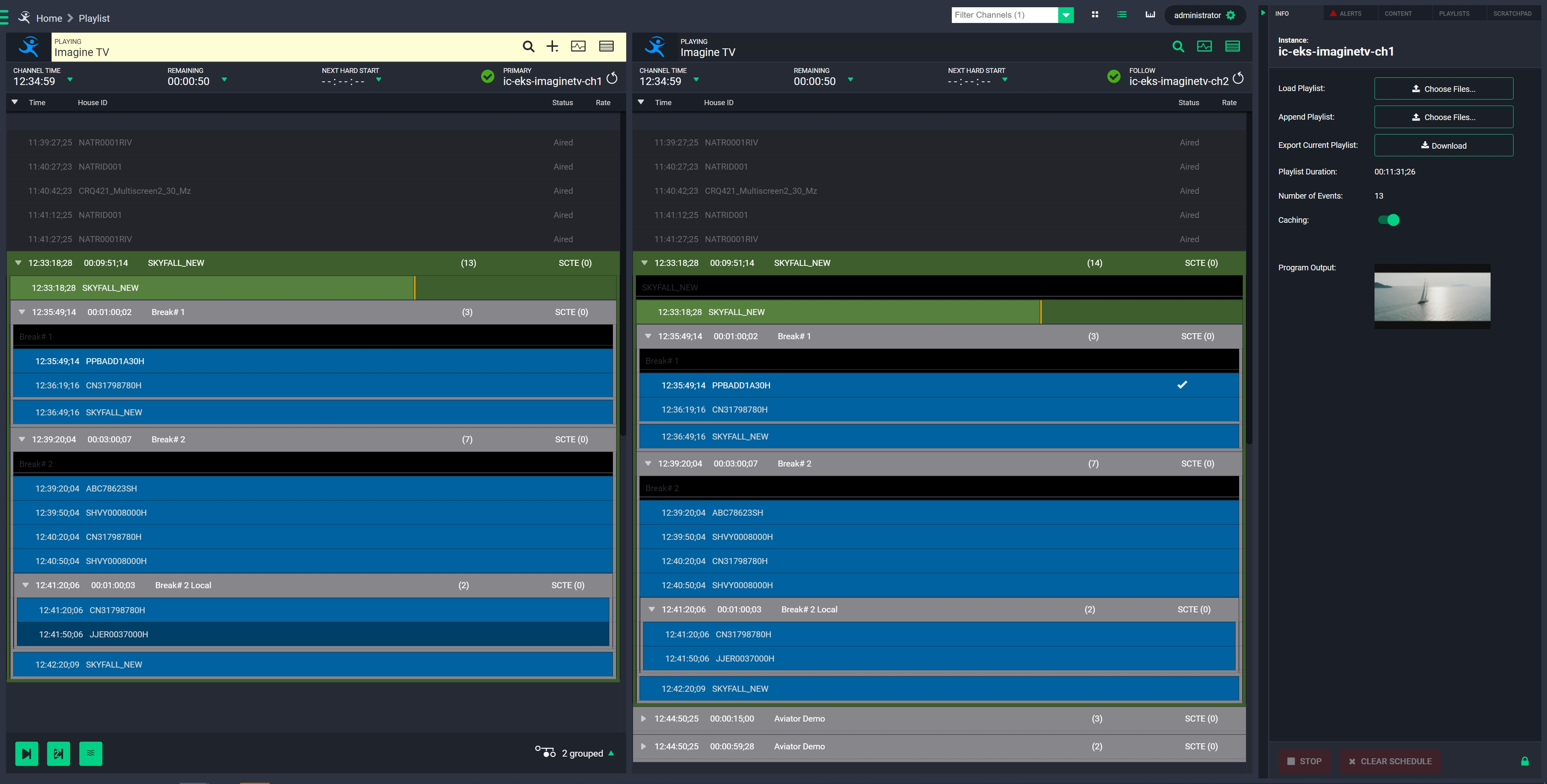The image size is (1547, 784).
Task: Click the administrator settings gear
Action: pyautogui.click(x=1231, y=16)
